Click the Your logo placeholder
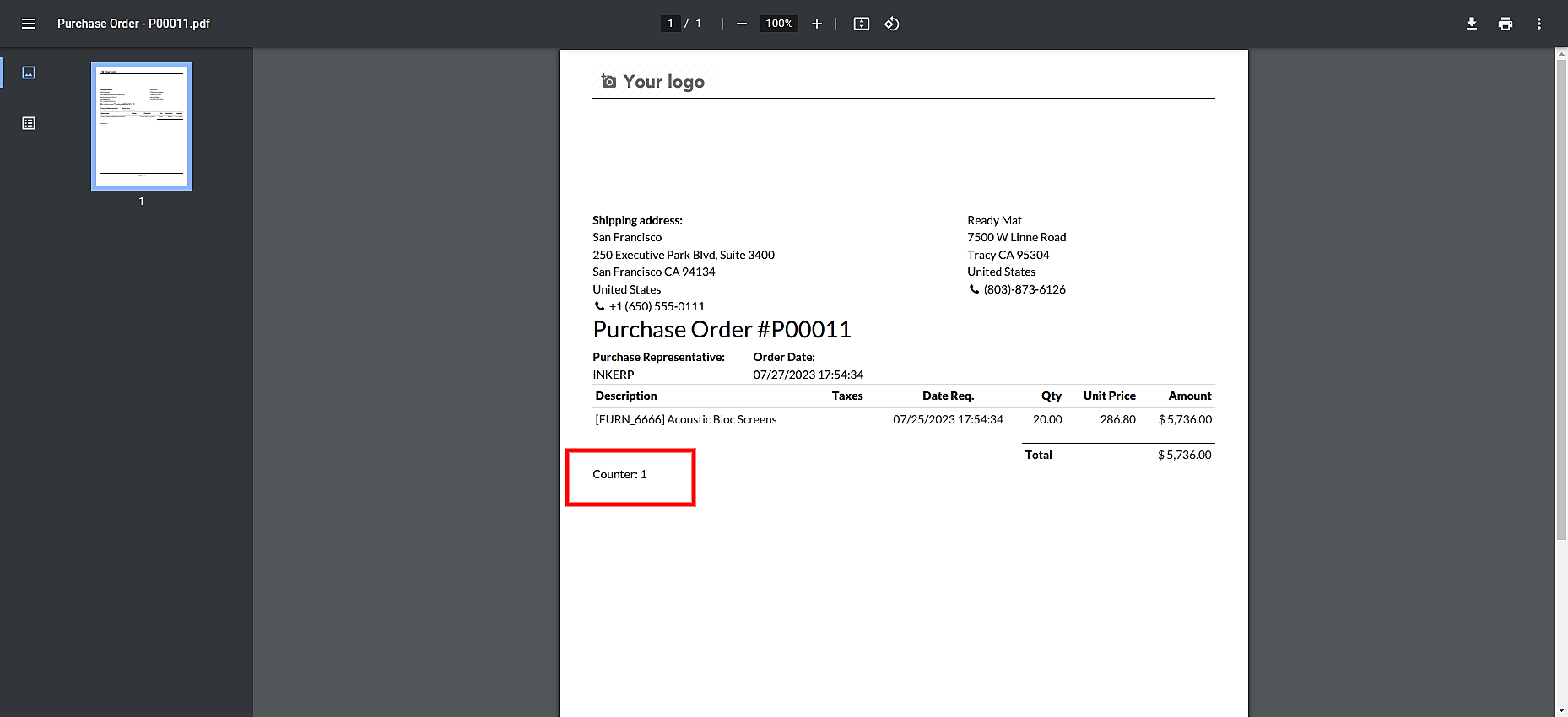 click(x=653, y=81)
